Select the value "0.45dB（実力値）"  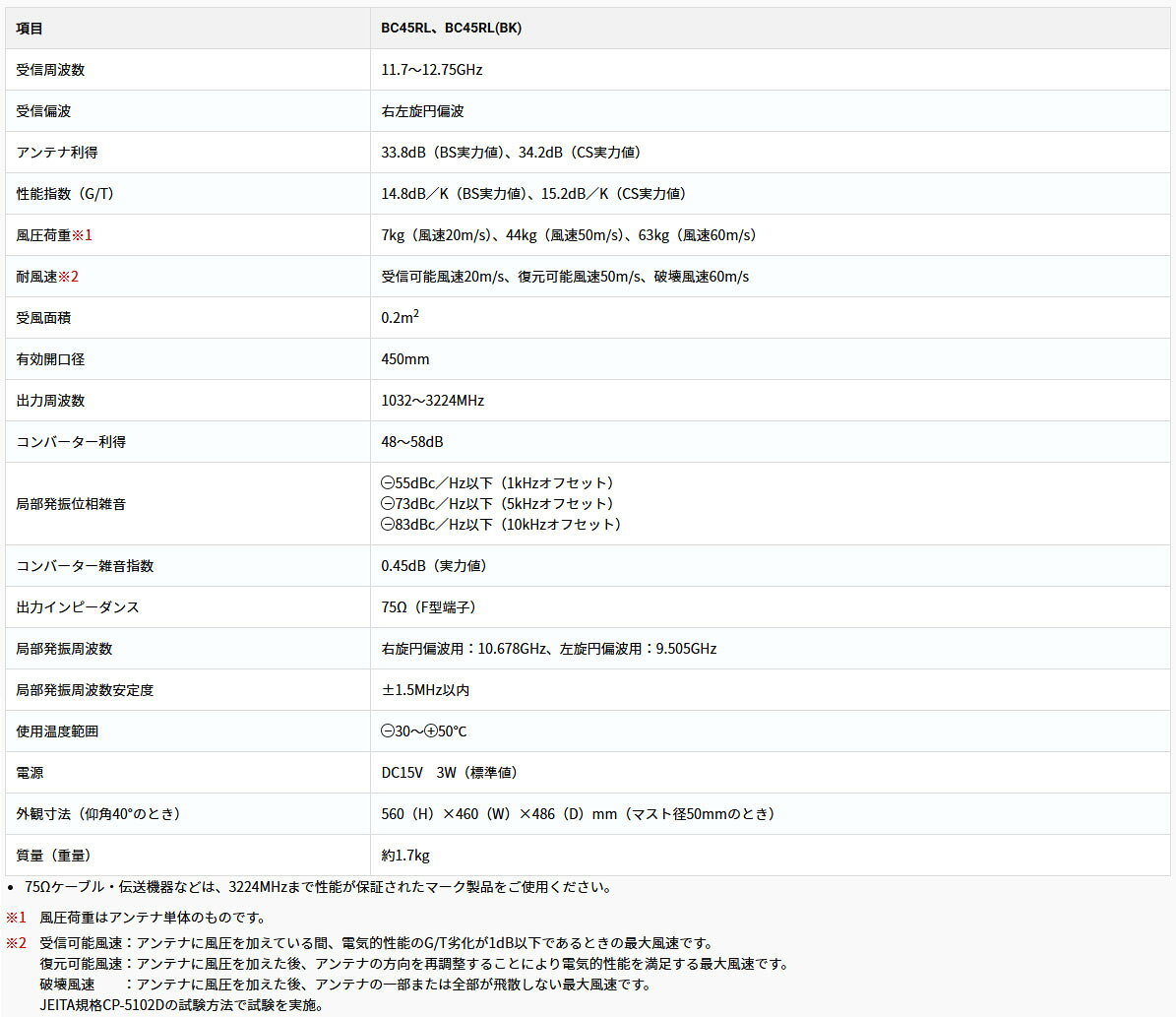[437, 566]
